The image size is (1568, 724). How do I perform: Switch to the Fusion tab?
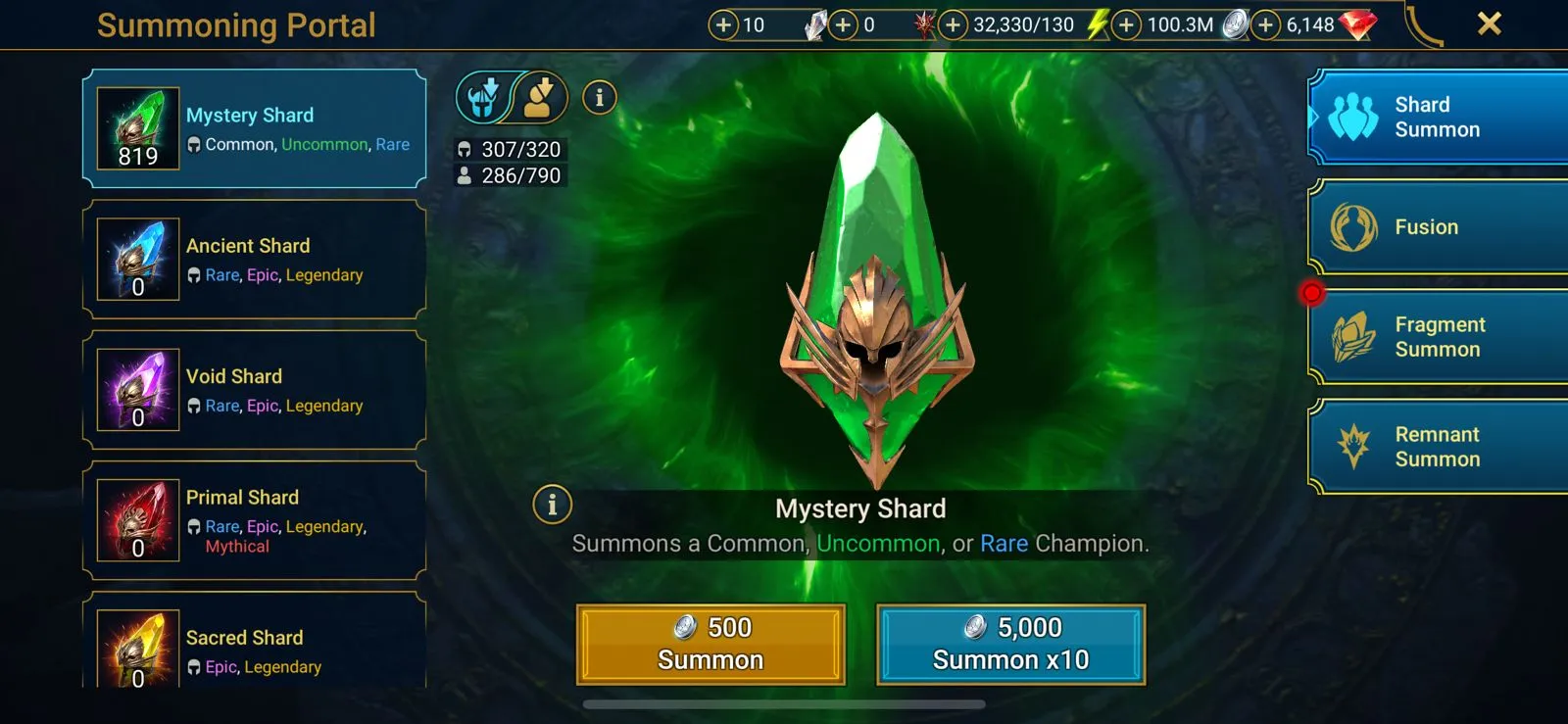(1439, 226)
